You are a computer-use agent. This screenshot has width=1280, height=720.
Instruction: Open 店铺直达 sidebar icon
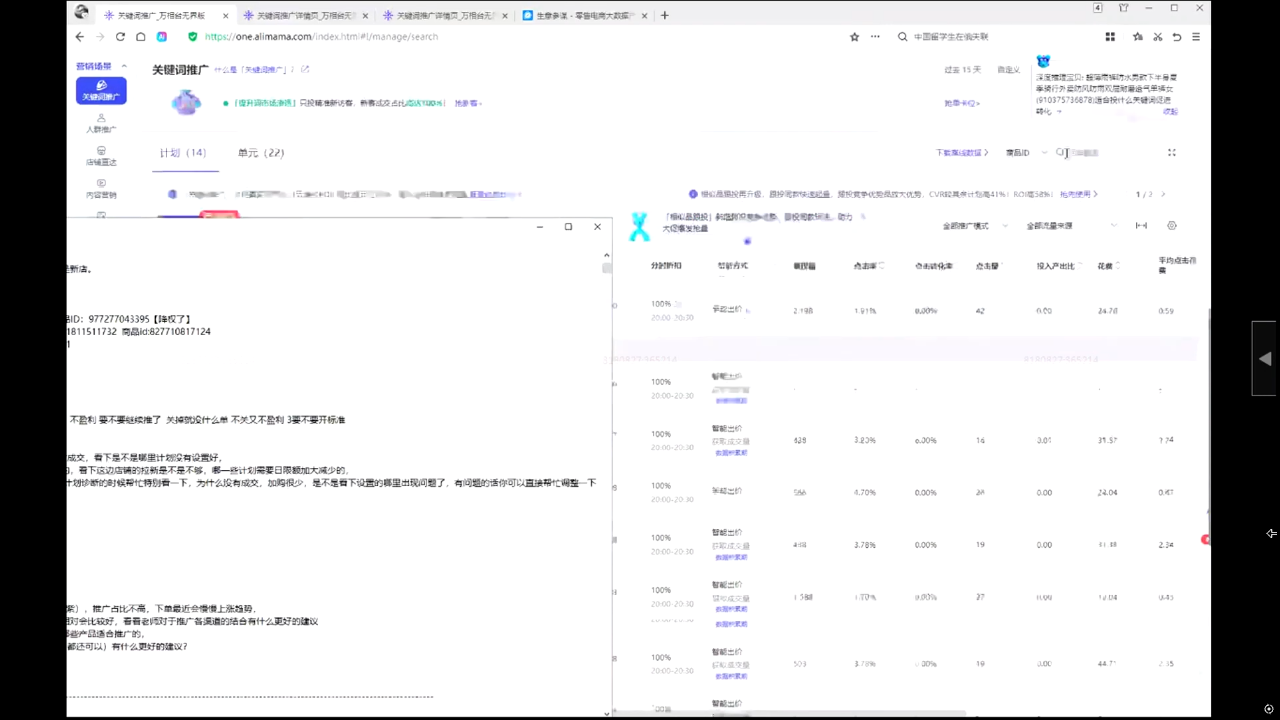101,155
